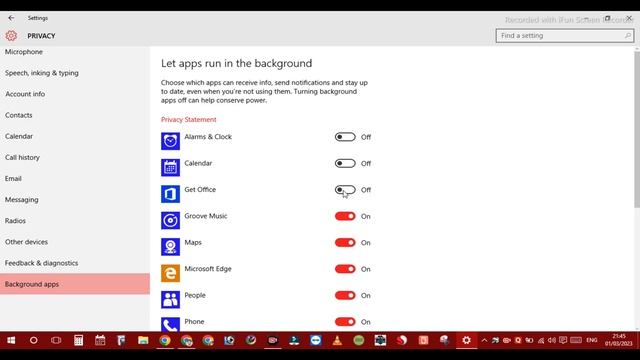This screenshot has height=360, width=640.
Task: Select Feedback & diagnostics in sidebar
Action: (75, 263)
